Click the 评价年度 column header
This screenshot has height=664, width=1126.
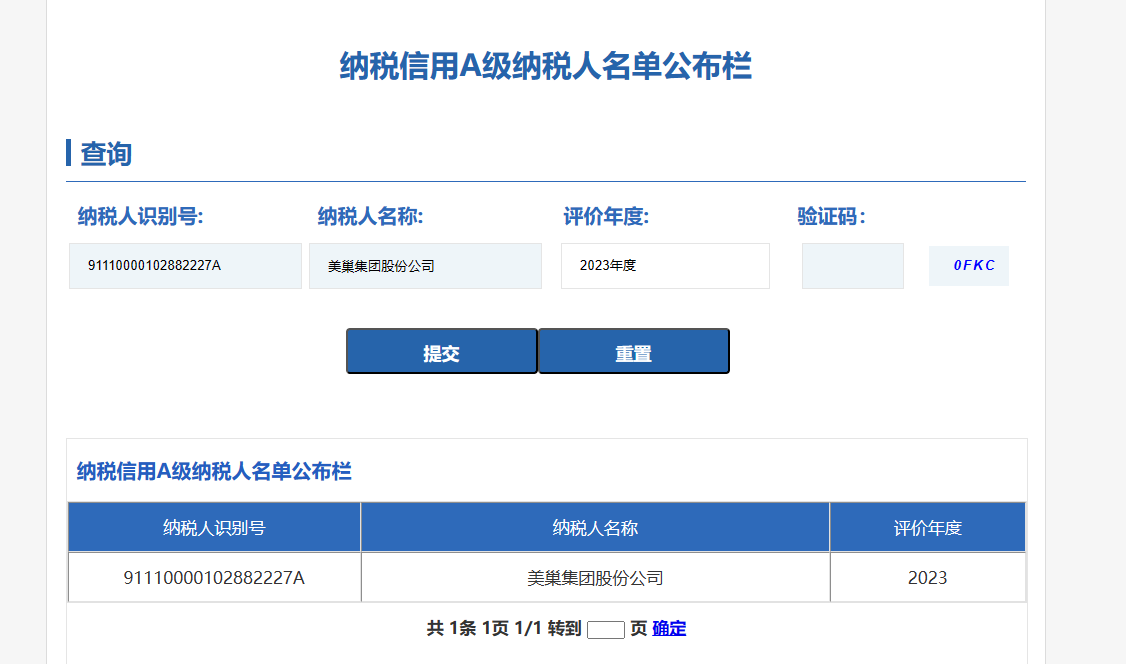(927, 525)
